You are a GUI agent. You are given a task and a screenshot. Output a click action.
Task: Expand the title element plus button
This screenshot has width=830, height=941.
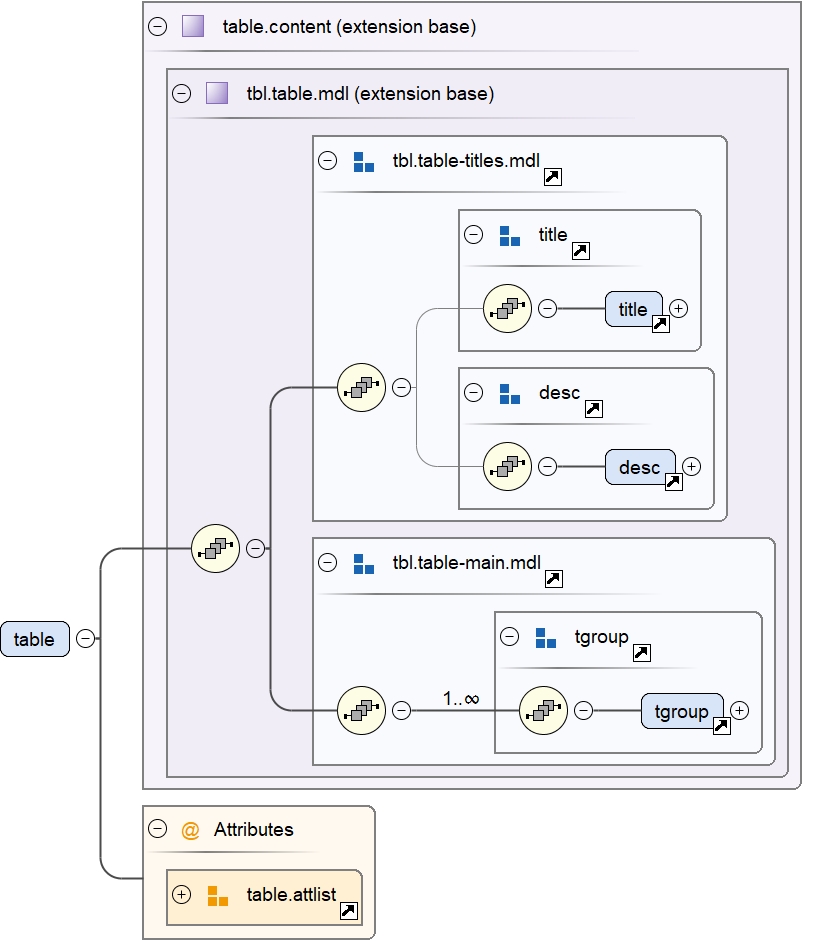(x=678, y=308)
